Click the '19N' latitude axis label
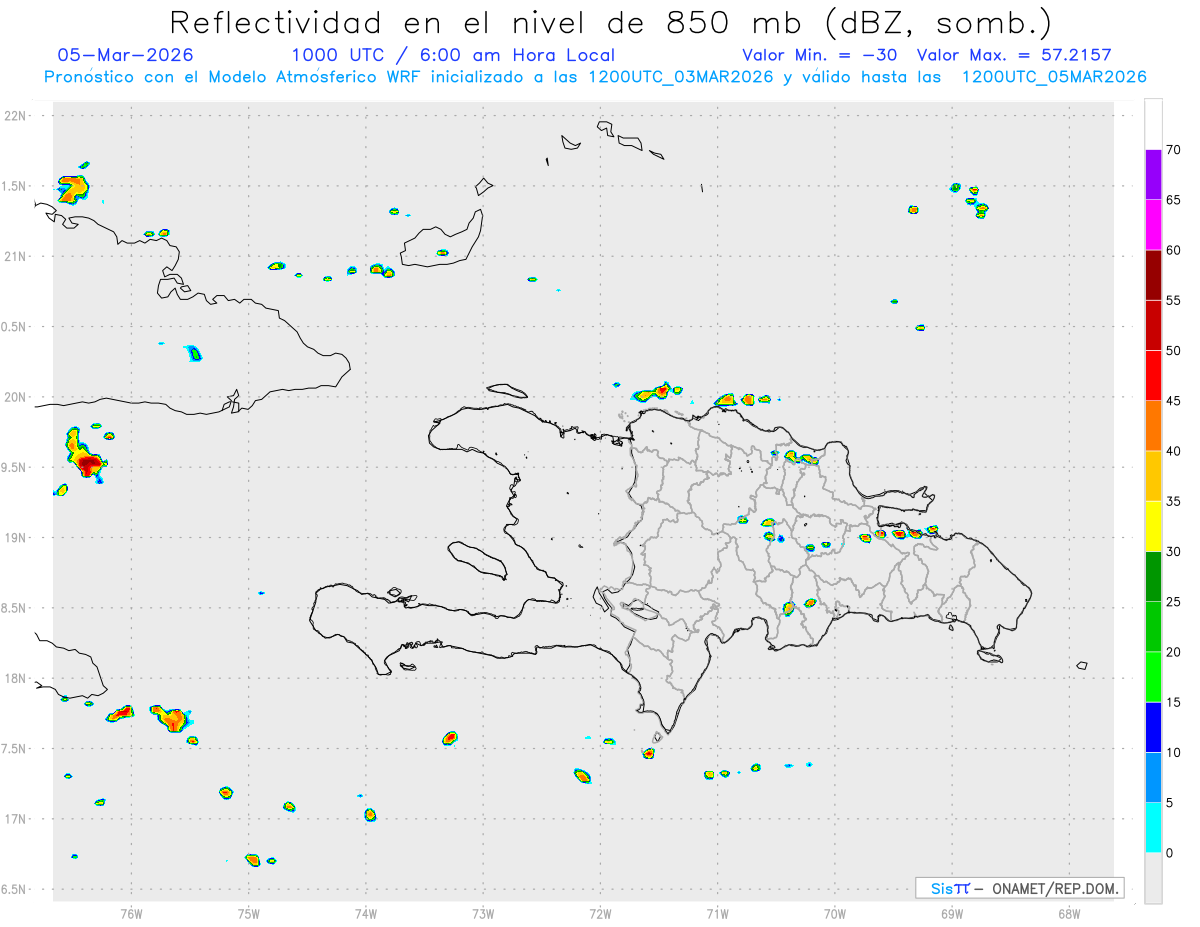 17,538
